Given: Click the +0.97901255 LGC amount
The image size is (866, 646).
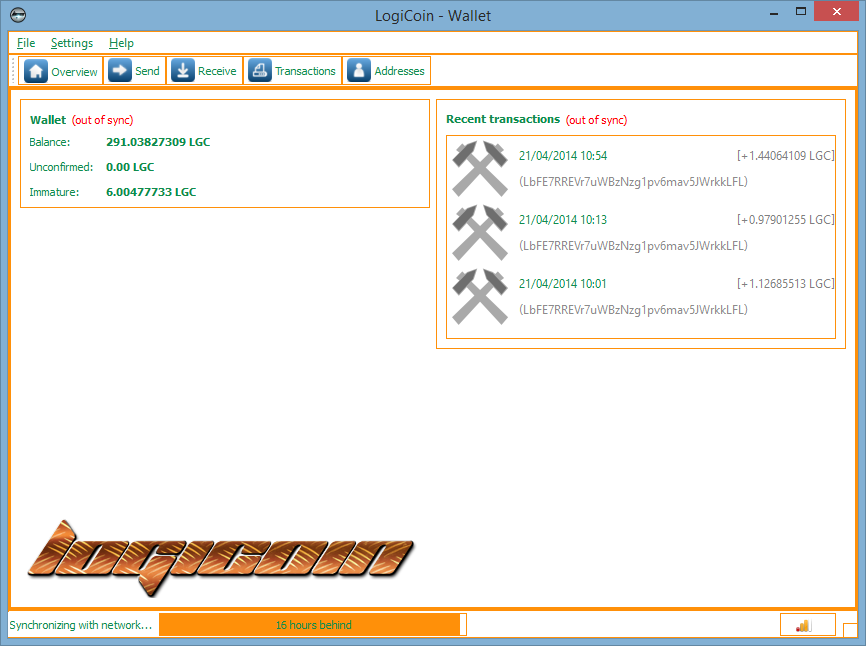Looking at the screenshot, I should pyautogui.click(x=785, y=220).
